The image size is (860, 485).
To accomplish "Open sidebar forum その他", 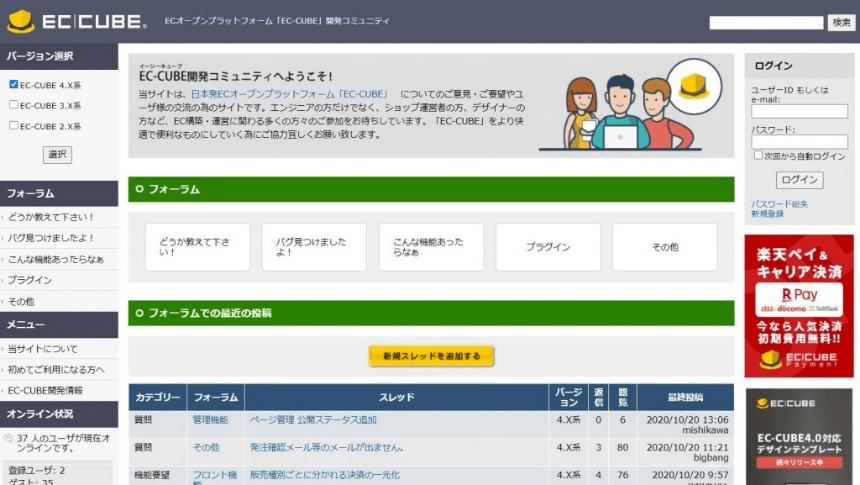I will tap(21, 301).
